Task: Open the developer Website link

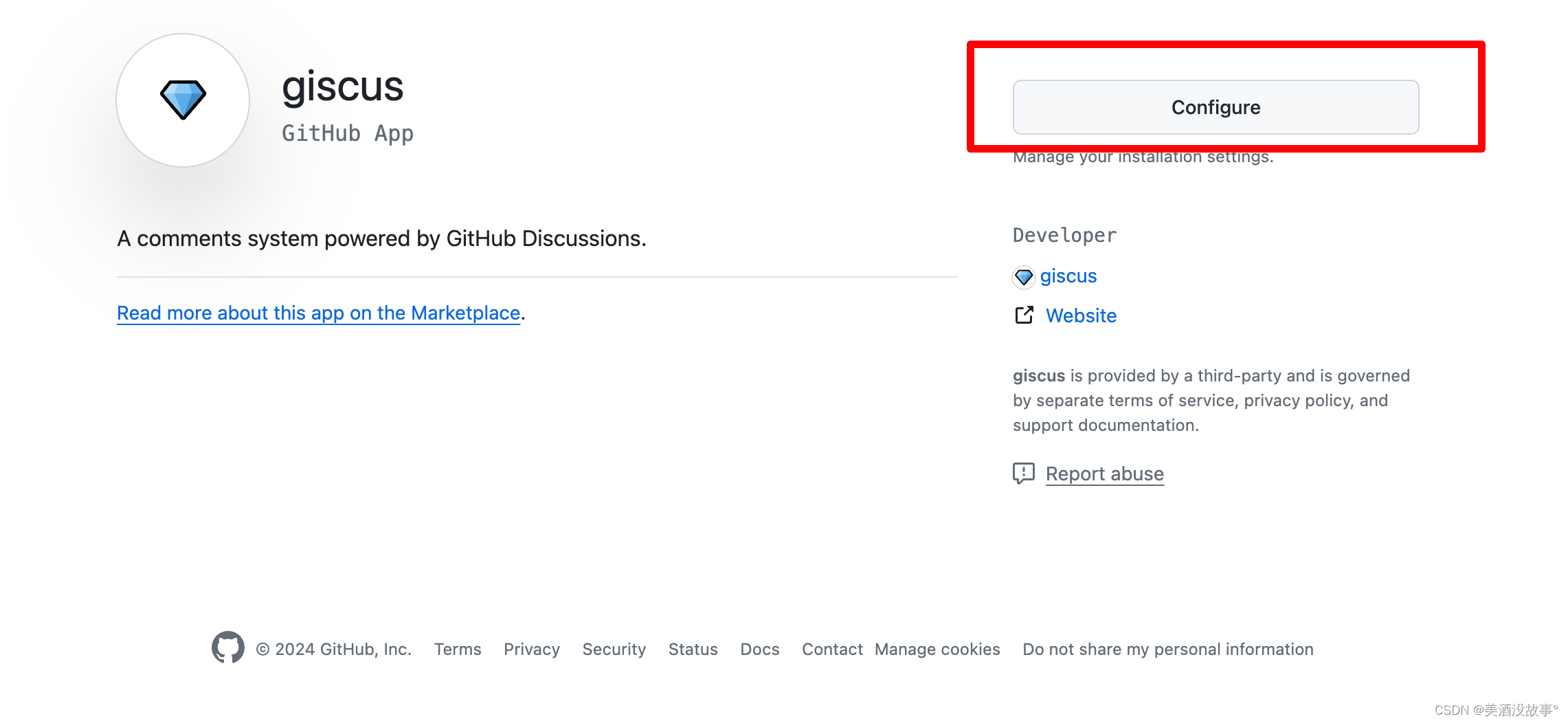Action: [x=1081, y=315]
